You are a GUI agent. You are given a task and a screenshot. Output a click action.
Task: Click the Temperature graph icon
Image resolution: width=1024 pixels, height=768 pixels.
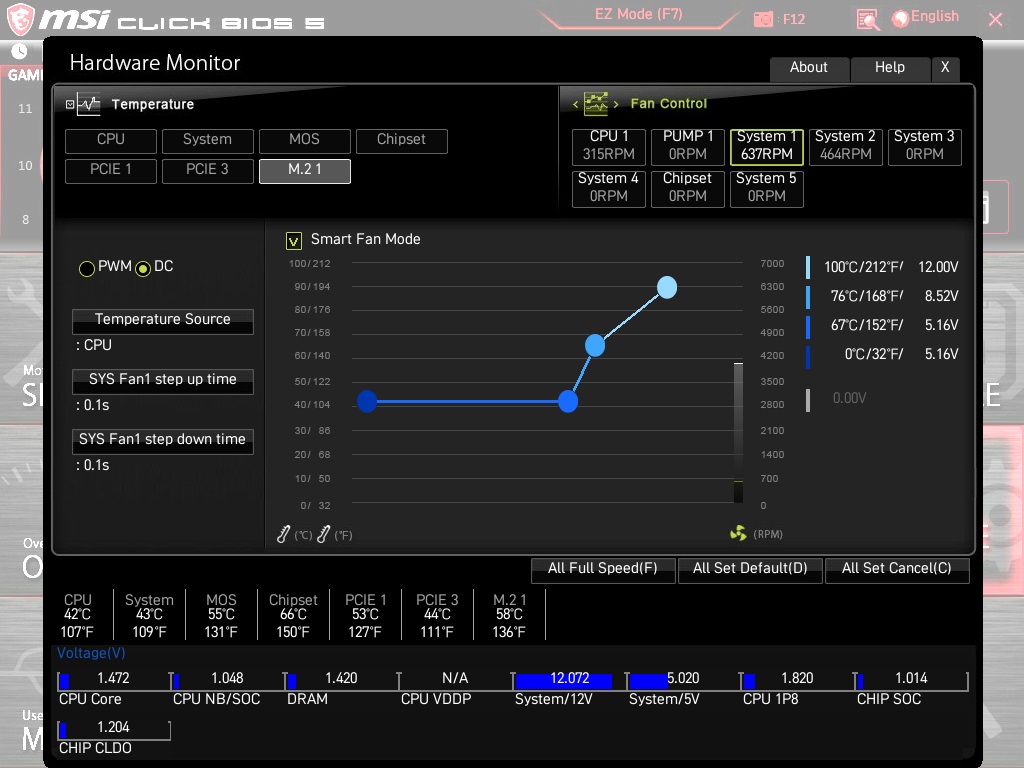(x=88, y=104)
